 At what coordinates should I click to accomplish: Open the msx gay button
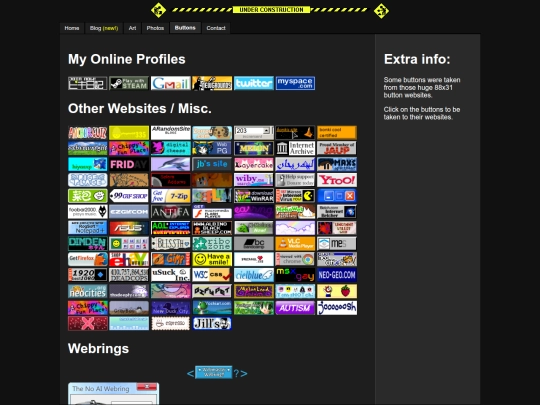tap(295, 275)
